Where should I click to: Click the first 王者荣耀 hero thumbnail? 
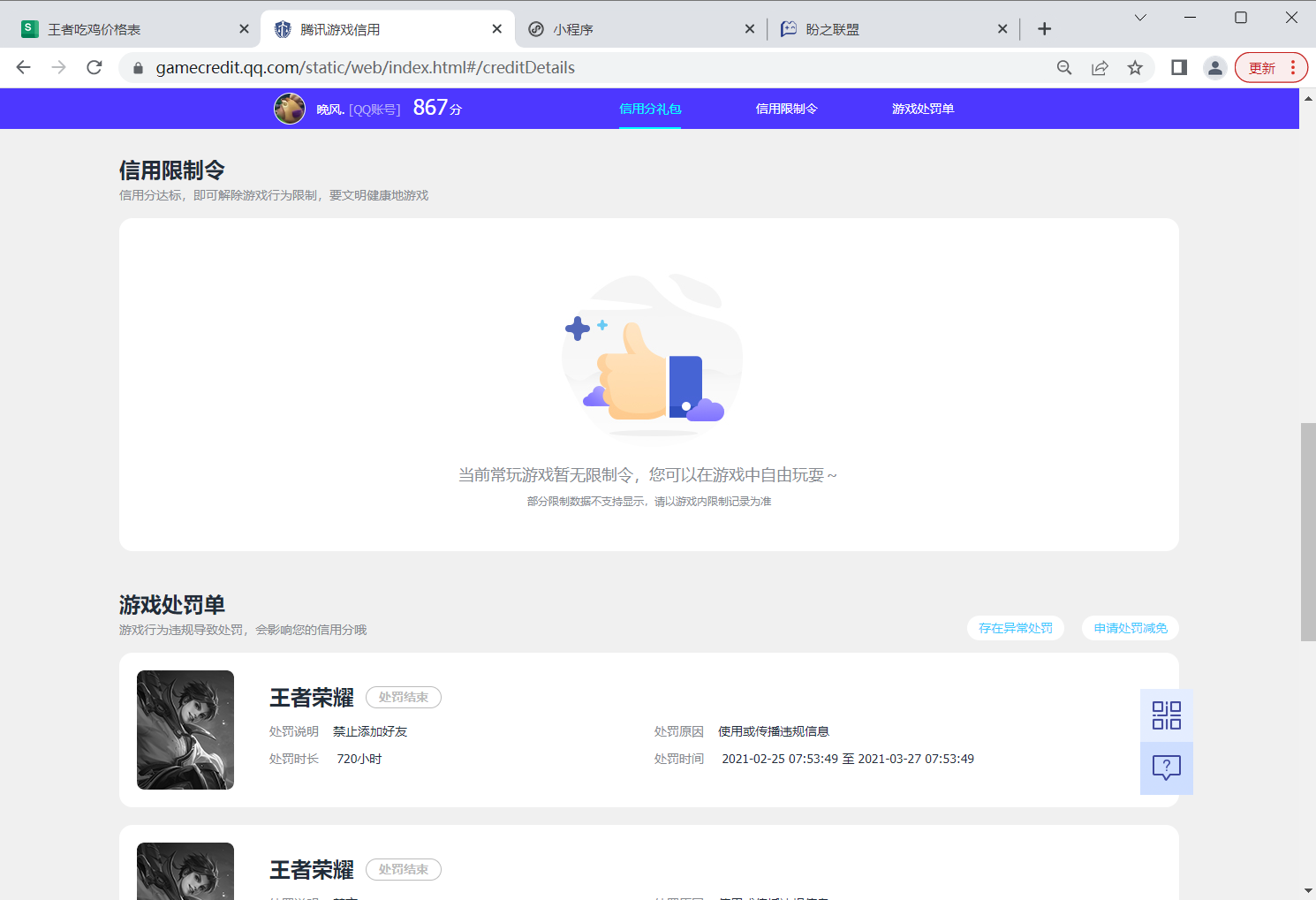[x=185, y=730]
